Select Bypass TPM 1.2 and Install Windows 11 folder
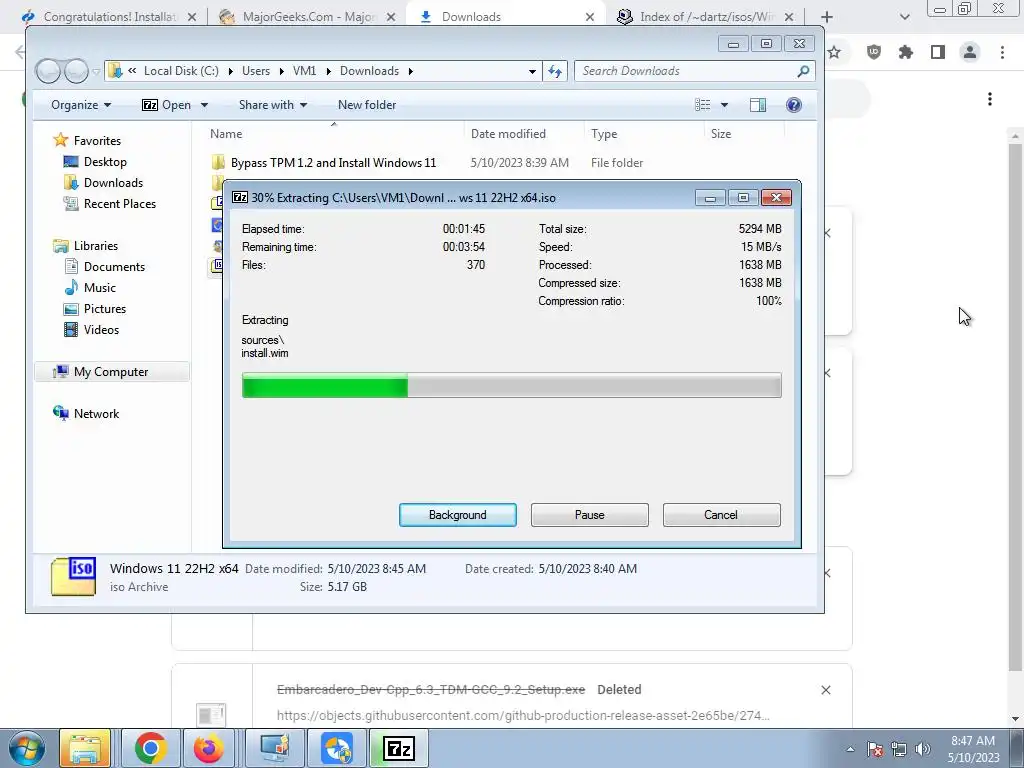 [x=333, y=163]
